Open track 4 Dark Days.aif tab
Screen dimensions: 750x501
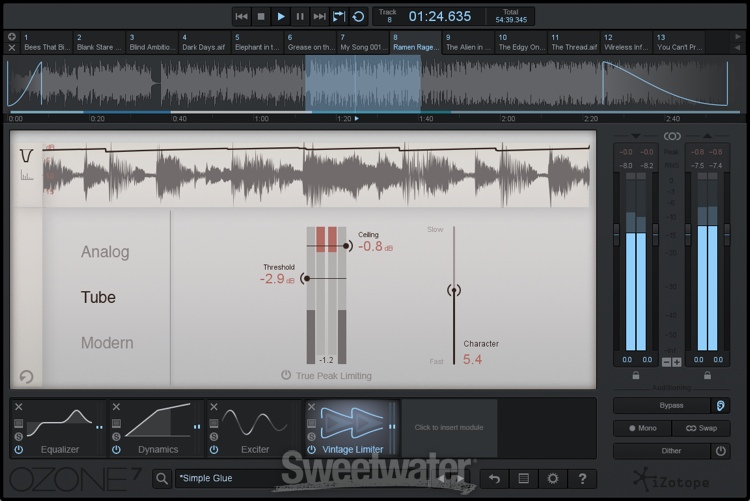[x=204, y=43]
